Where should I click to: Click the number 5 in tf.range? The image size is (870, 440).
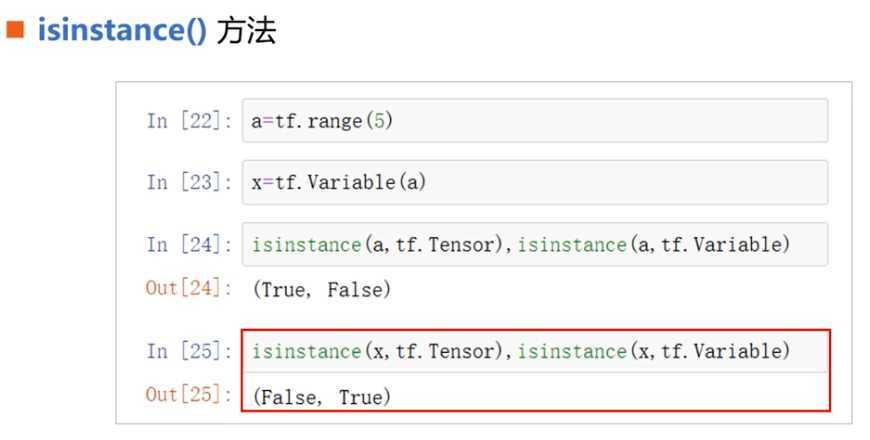coord(380,120)
